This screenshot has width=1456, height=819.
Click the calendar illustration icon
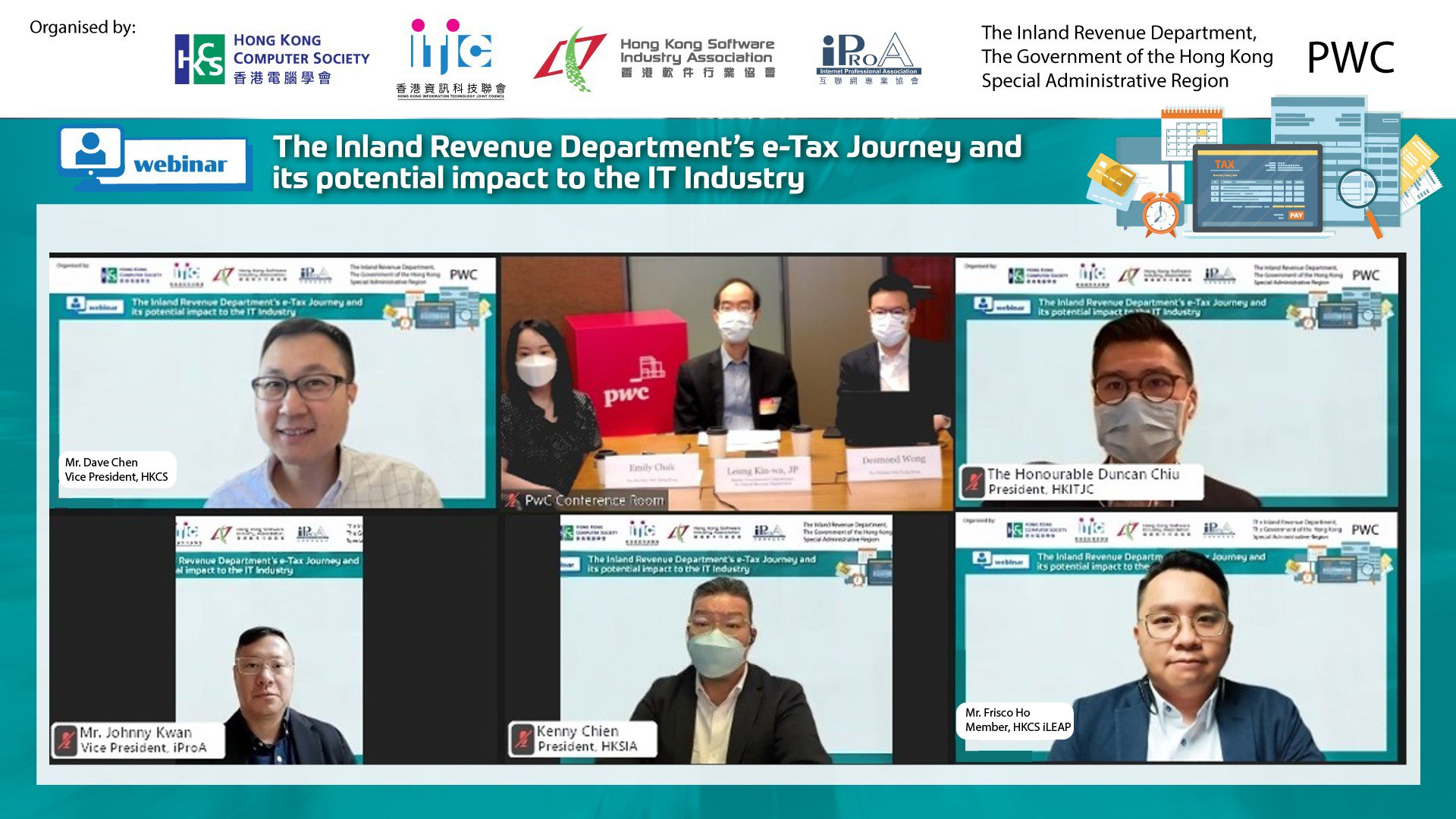1191,133
